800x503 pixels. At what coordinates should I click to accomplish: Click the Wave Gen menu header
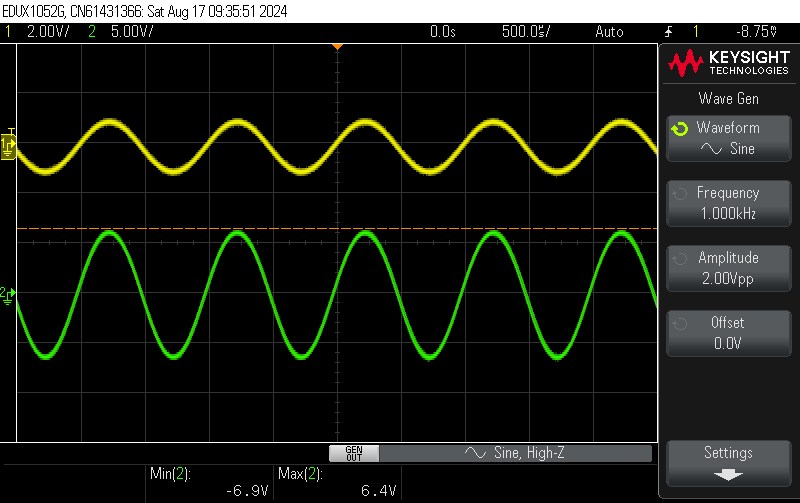tap(727, 98)
